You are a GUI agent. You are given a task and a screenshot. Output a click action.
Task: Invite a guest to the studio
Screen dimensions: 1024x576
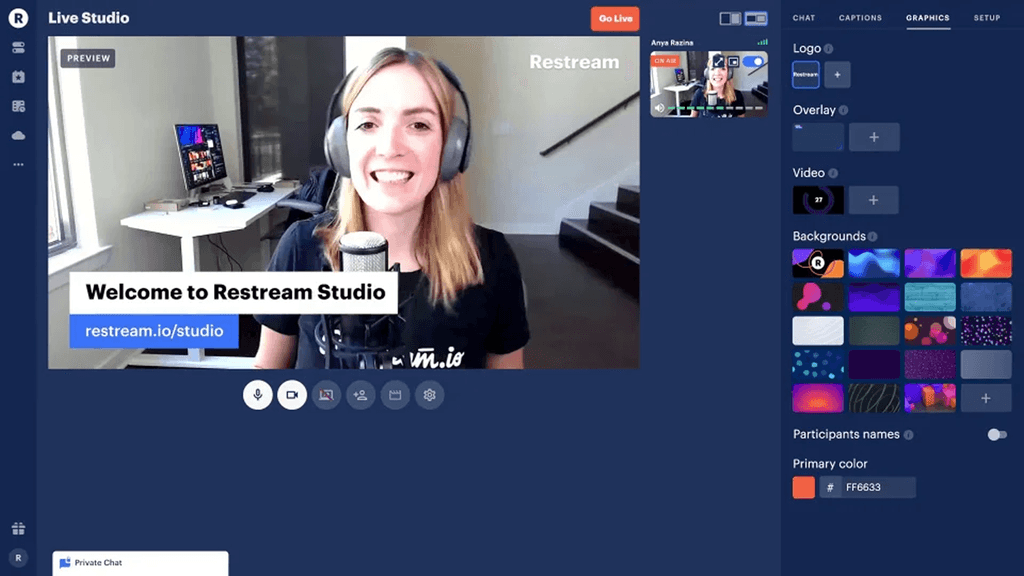pyautogui.click(x=360, y=395)
